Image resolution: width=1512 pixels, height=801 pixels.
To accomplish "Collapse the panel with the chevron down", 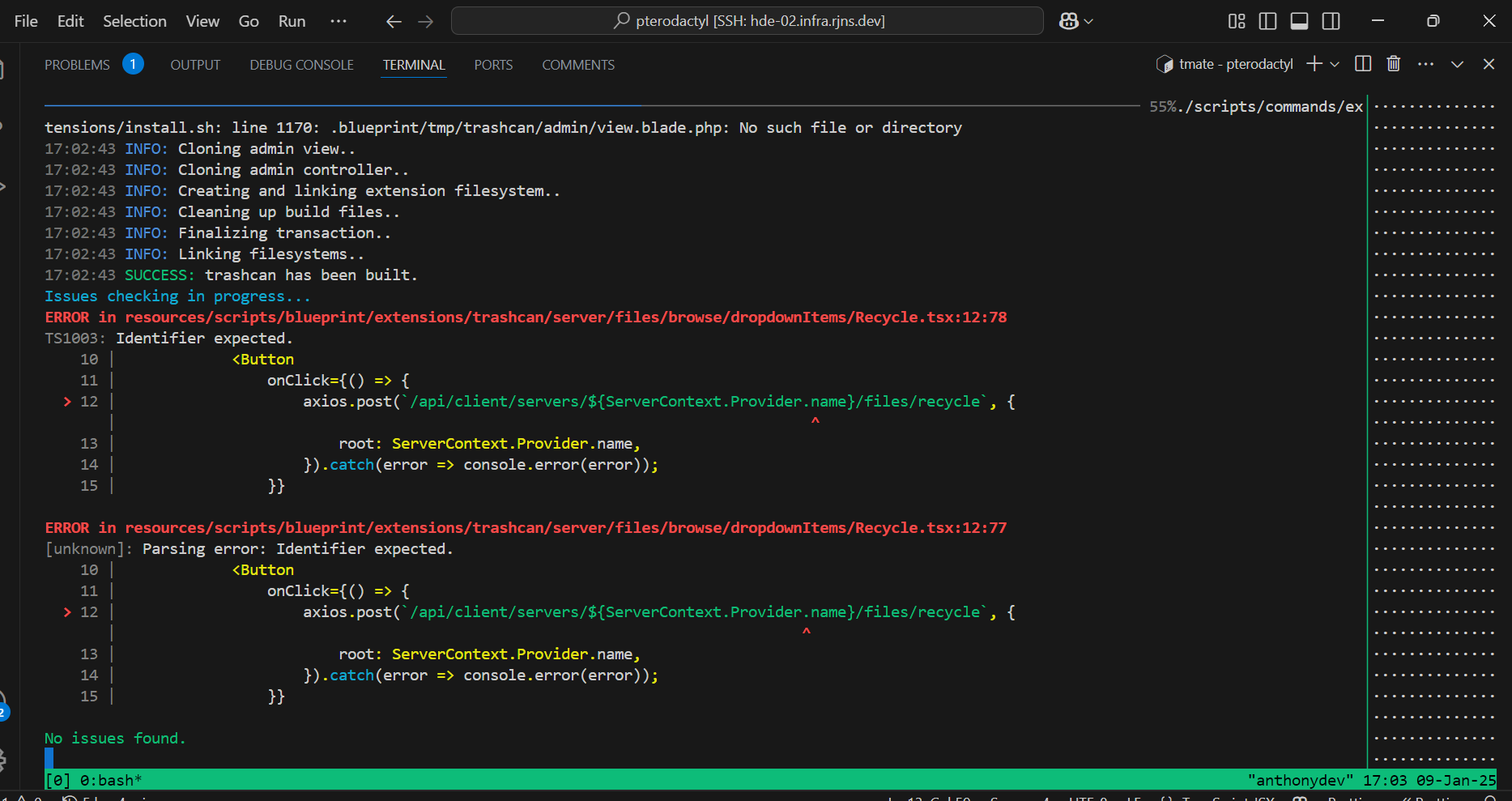I will [1457, 64].
